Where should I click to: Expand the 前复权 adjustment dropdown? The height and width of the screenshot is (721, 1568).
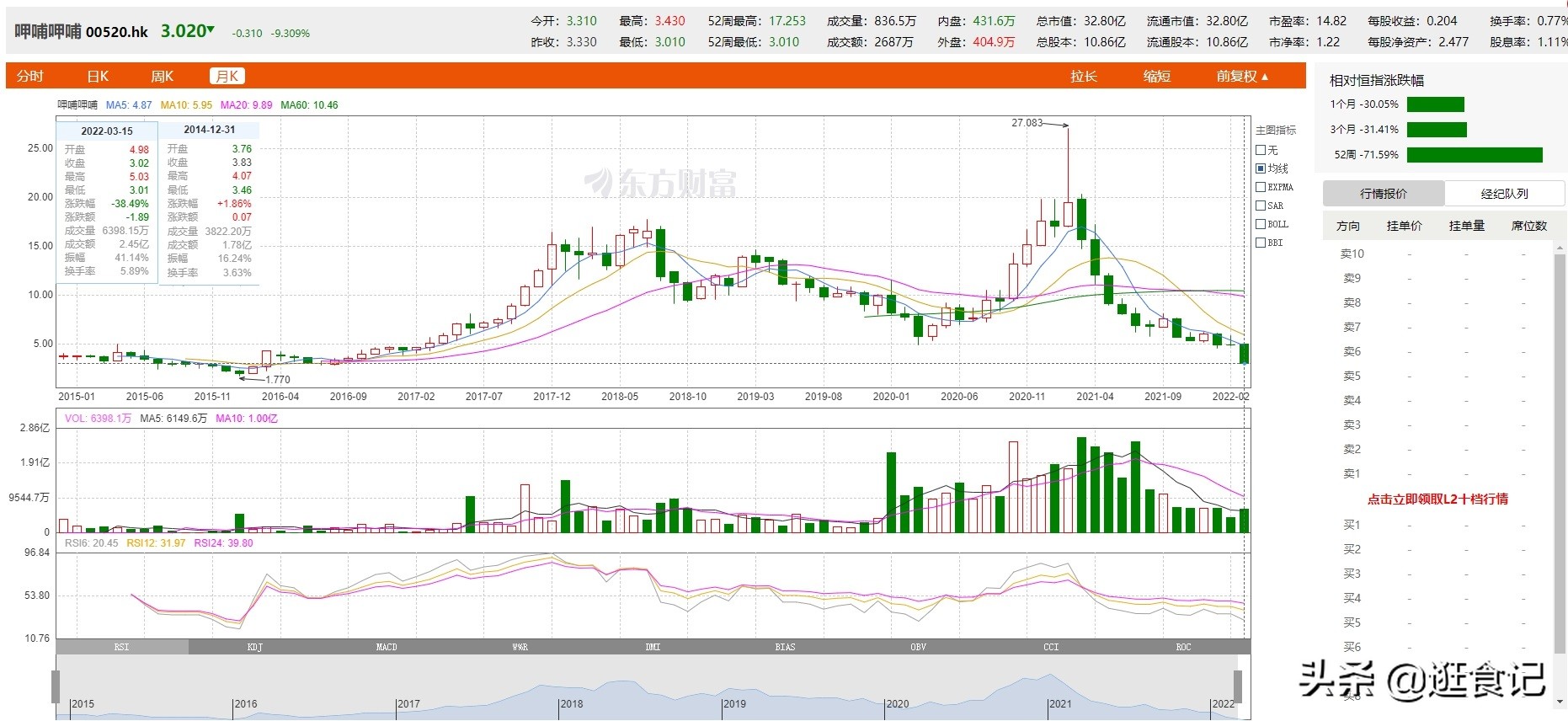click(1242, 77)
